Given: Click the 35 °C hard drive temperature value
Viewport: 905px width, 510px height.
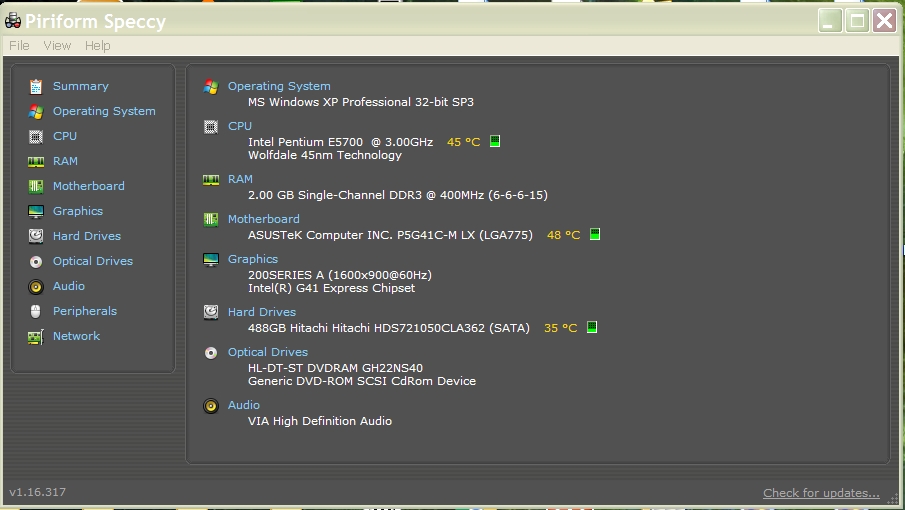Looking at the screenshot, I should coord(560,328).
